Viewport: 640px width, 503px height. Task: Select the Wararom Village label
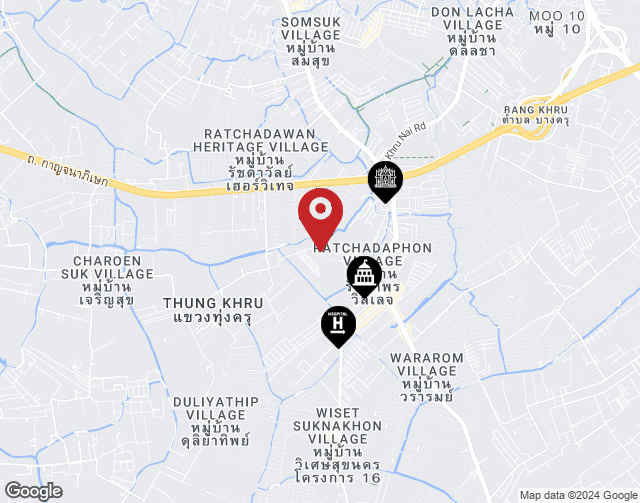(x=427, y=378)
